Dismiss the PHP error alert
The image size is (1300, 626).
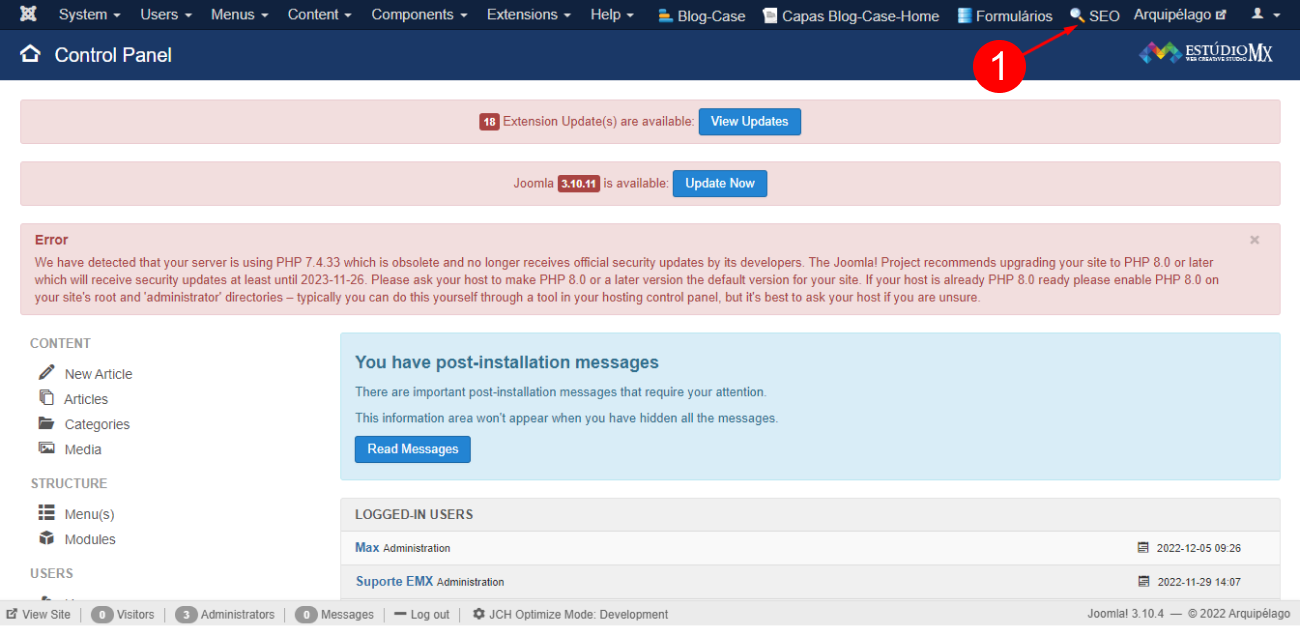[1254, 240]
